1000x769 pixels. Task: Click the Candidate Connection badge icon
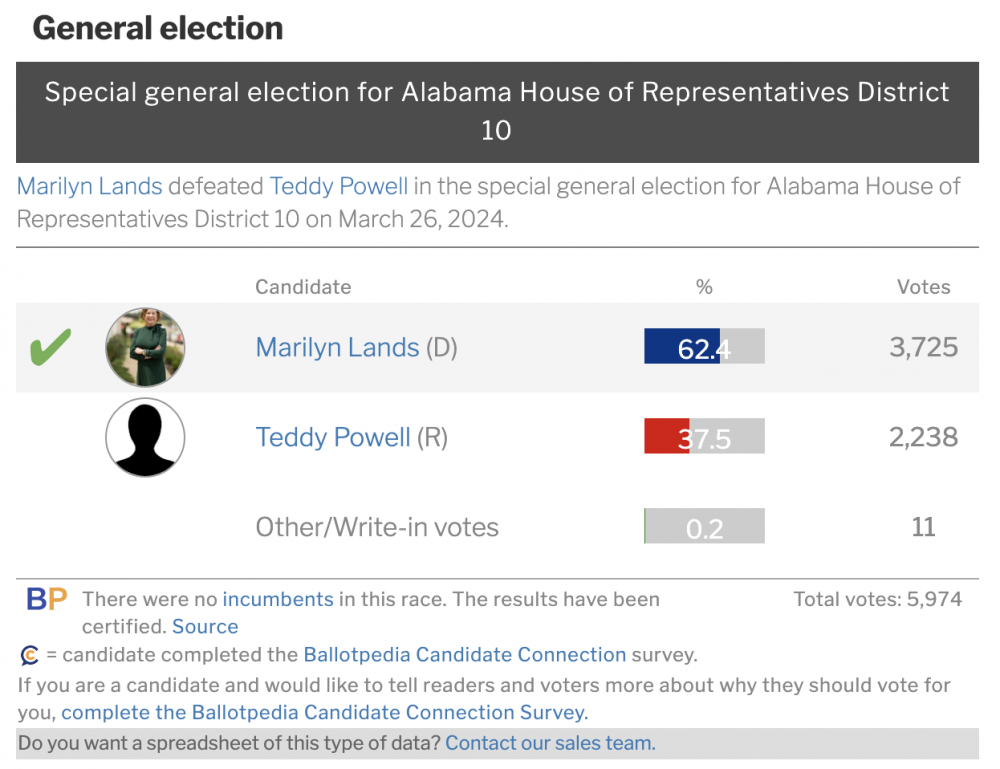pos(30,656)
